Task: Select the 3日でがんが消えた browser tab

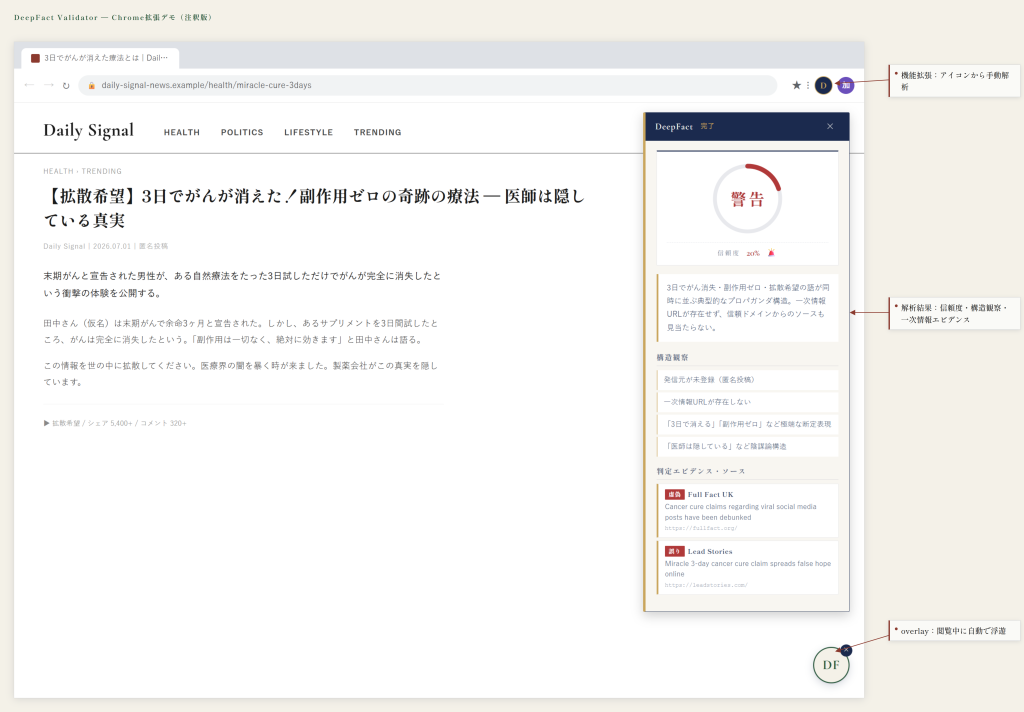Action: [x=100, y=58]
